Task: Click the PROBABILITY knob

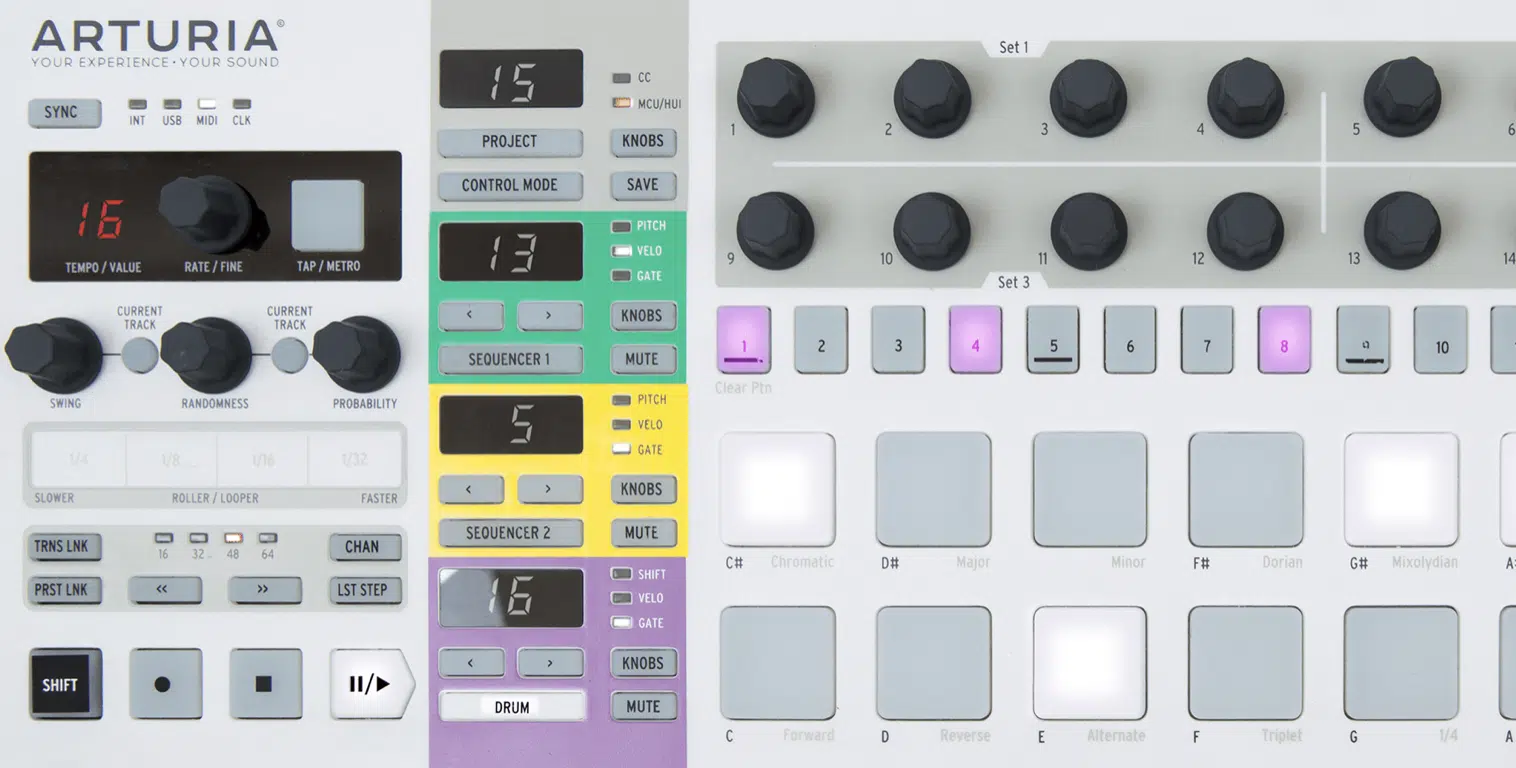Action: click(357, 354)
